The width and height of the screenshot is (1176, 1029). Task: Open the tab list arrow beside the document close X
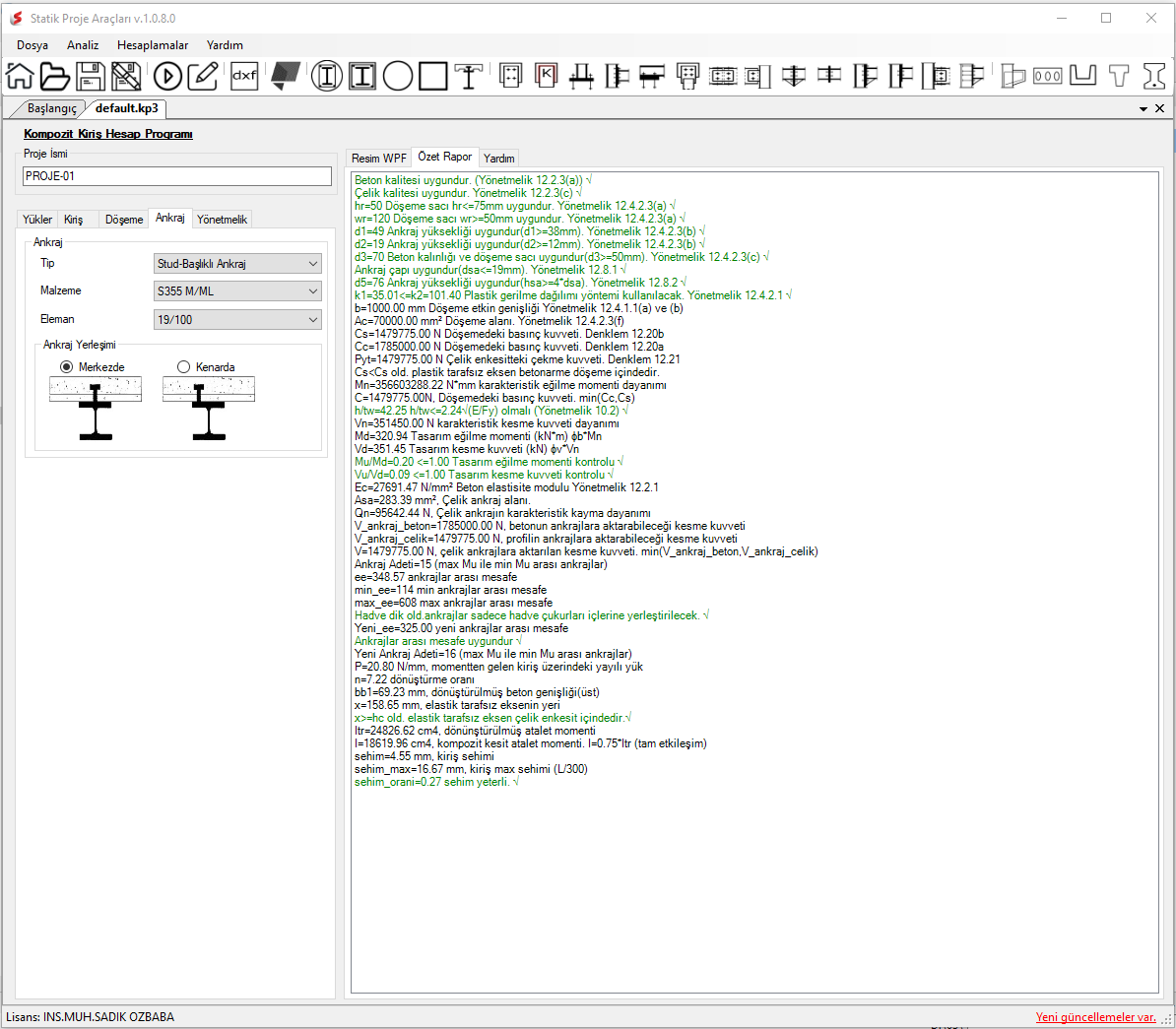click(1143, 108)
